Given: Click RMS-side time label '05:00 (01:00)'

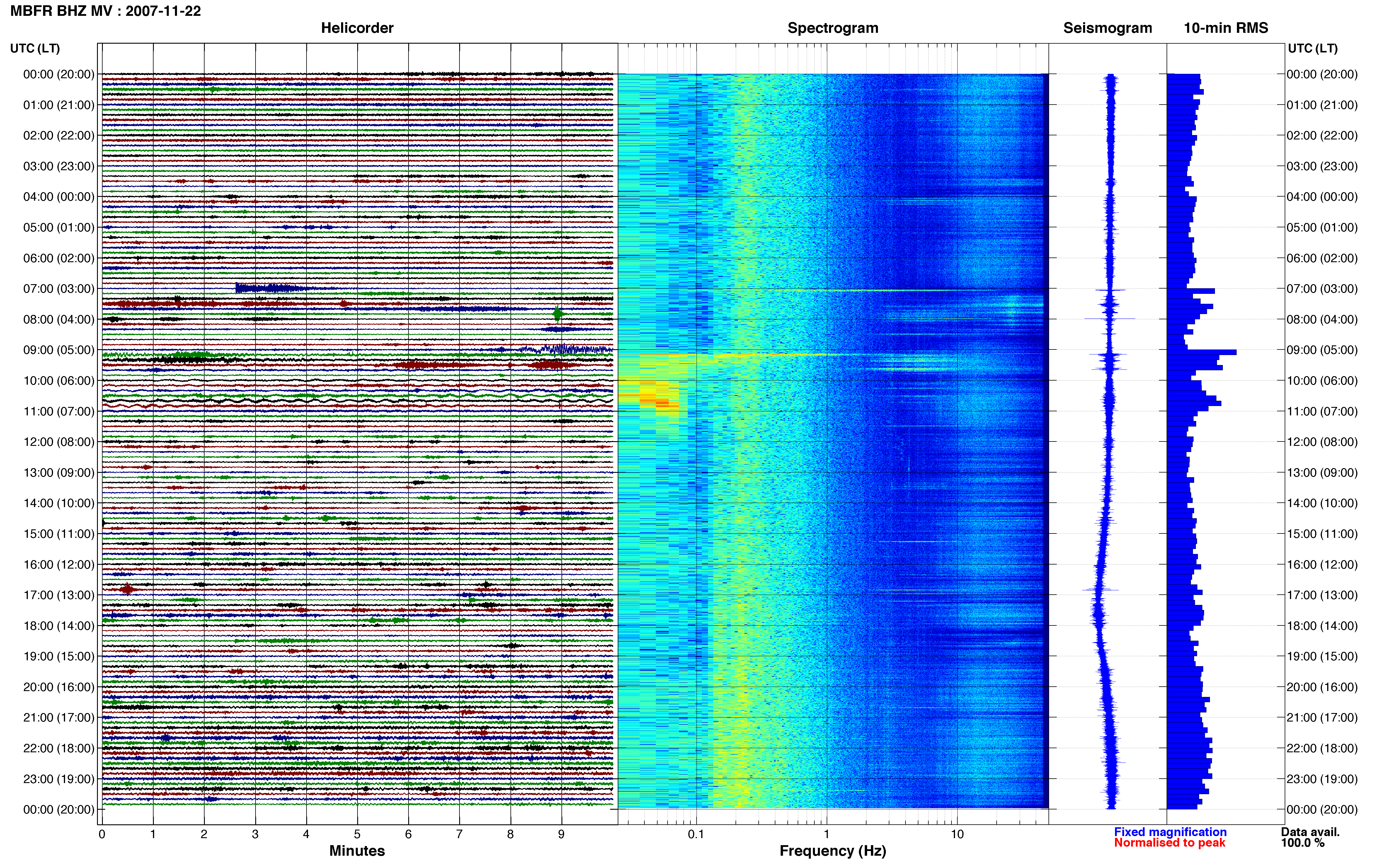Looking at the screenshot, I should (1322, 227).
